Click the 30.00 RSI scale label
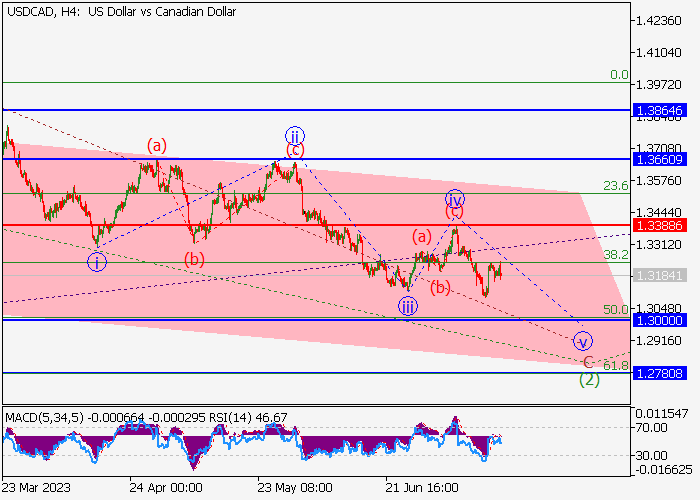This screenshot has height=500, width=700. [x=651, y=456]
